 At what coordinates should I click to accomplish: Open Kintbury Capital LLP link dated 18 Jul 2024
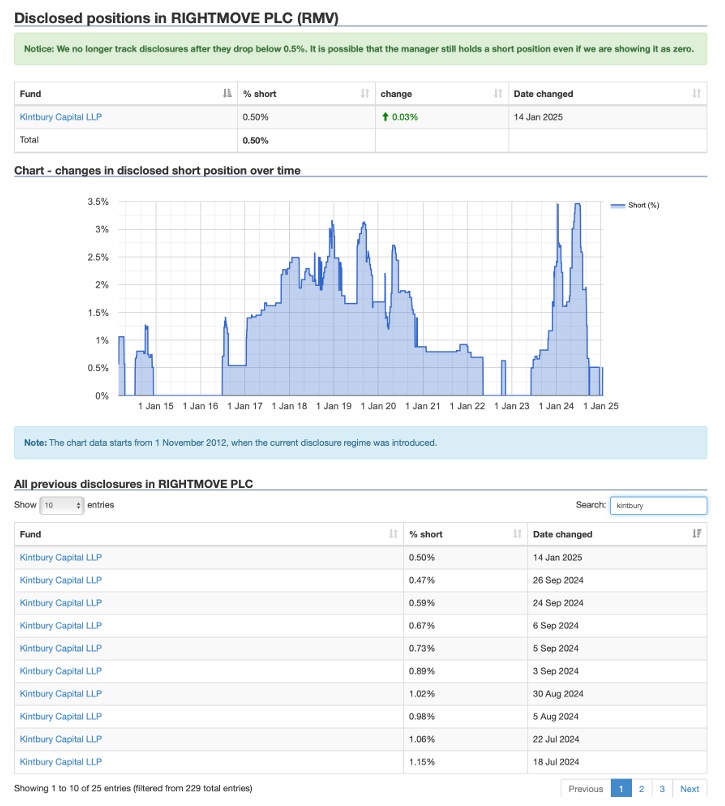click(61, 762)
